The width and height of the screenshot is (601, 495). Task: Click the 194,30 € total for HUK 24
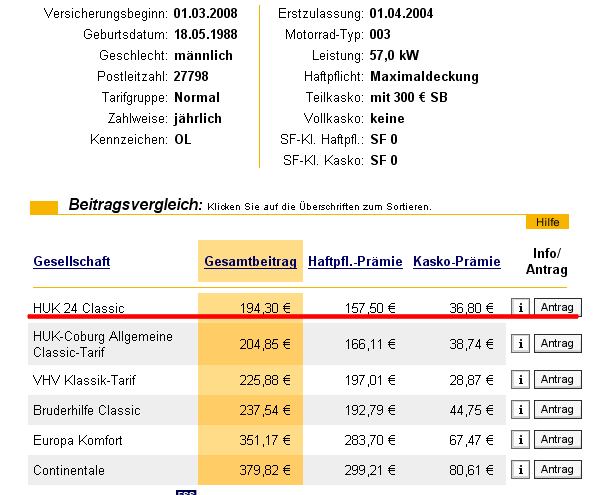point(265,308)
